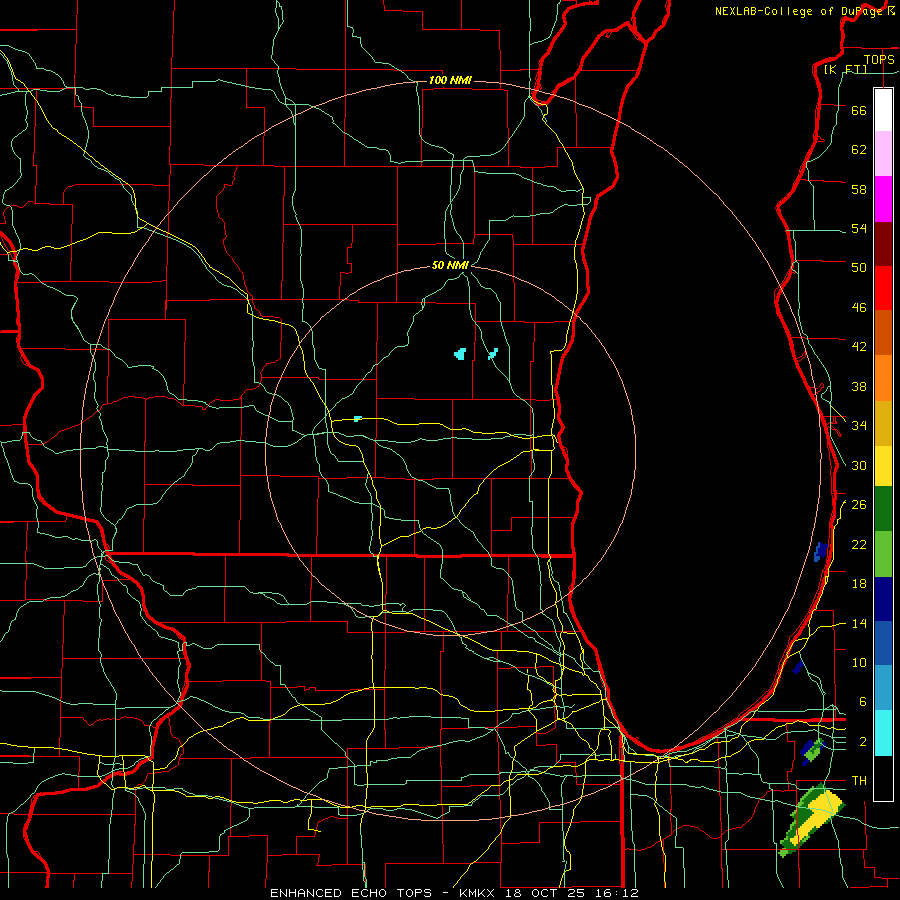
Task: Click the black TH swatch at the bottom
Action: point(883,778)
